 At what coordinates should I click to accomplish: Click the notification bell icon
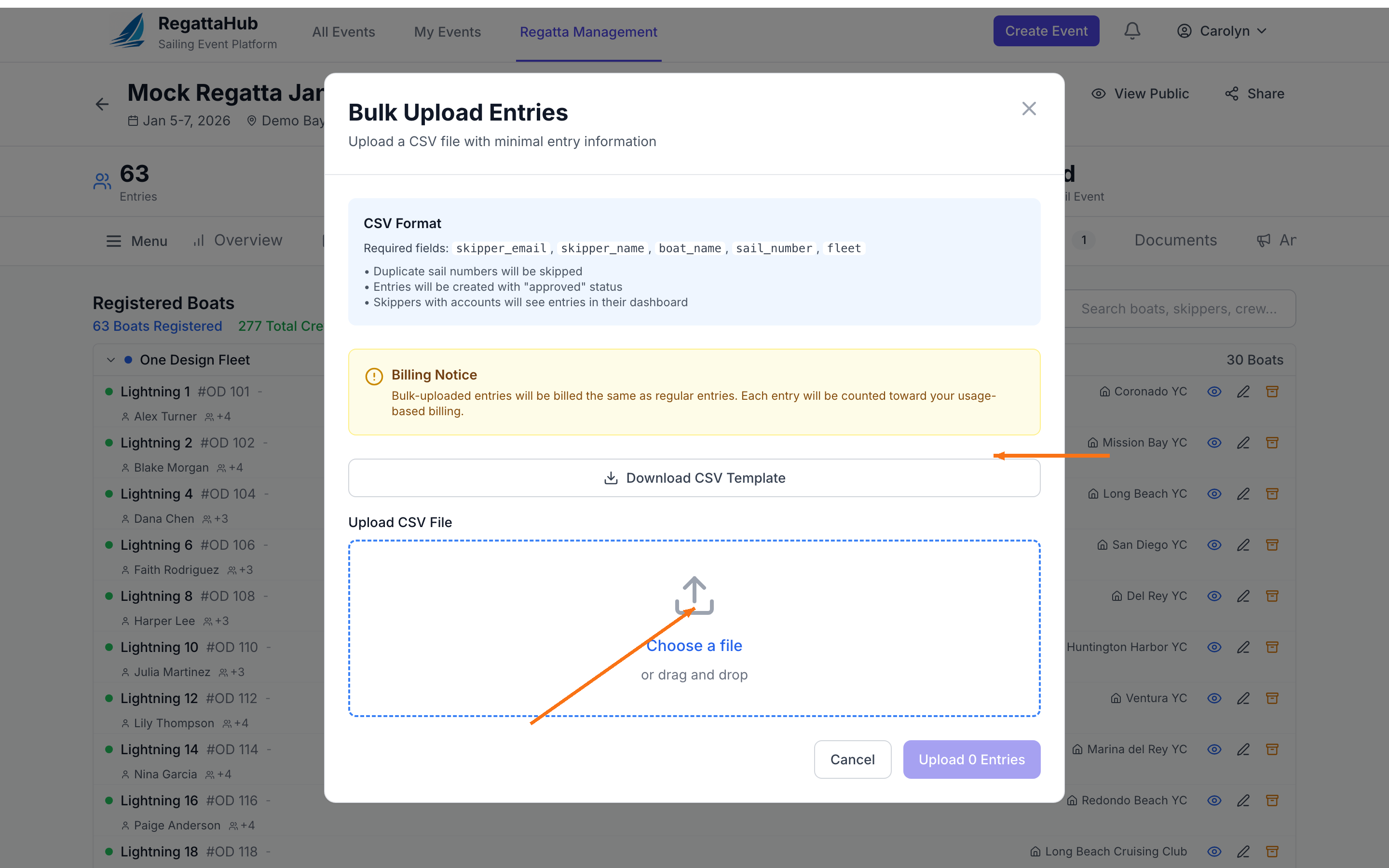point(1132,31)
